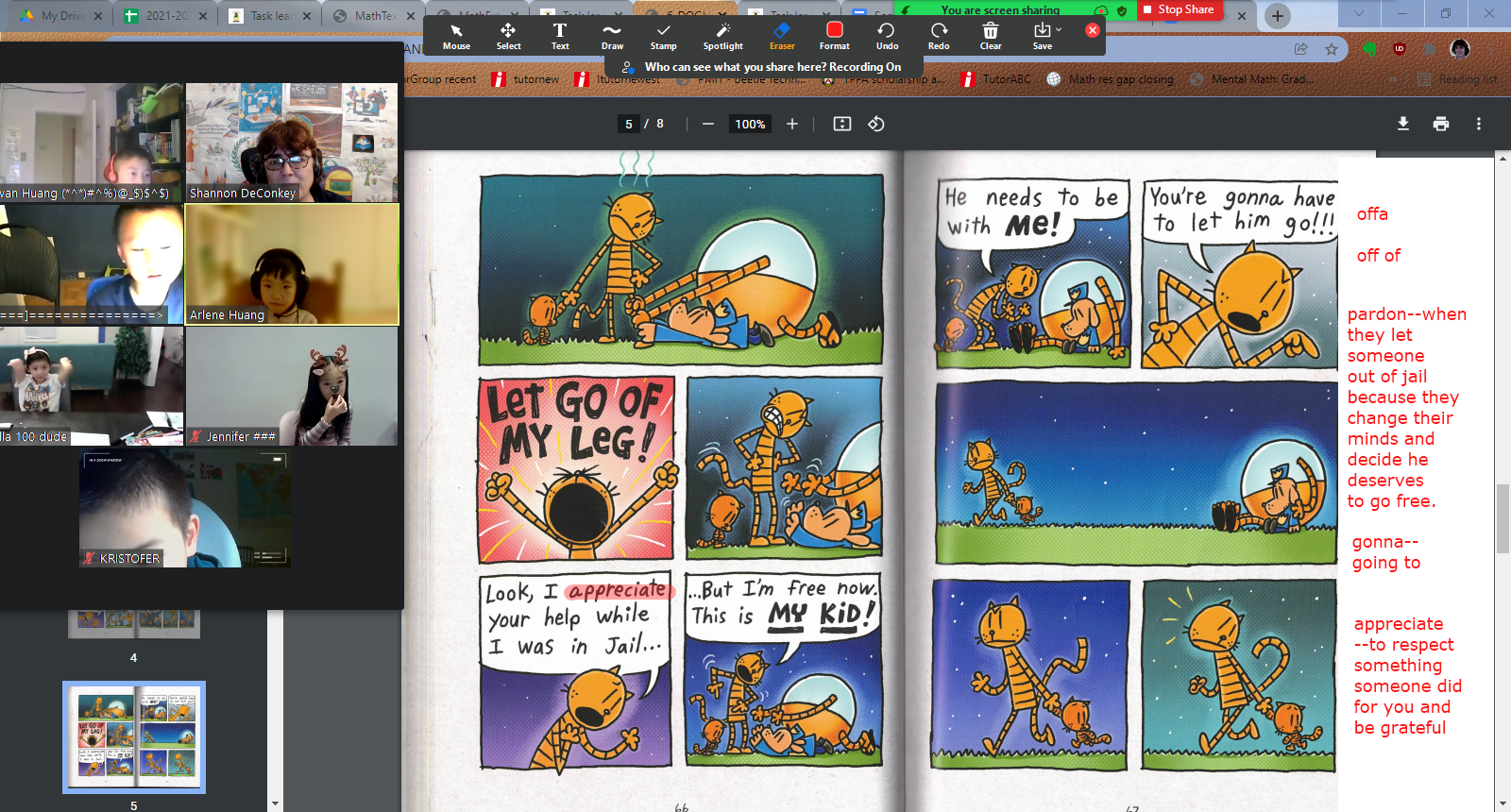1511x812 pixels.
Task: Bookmark this page with star
Action: (x=1332, y=49)
